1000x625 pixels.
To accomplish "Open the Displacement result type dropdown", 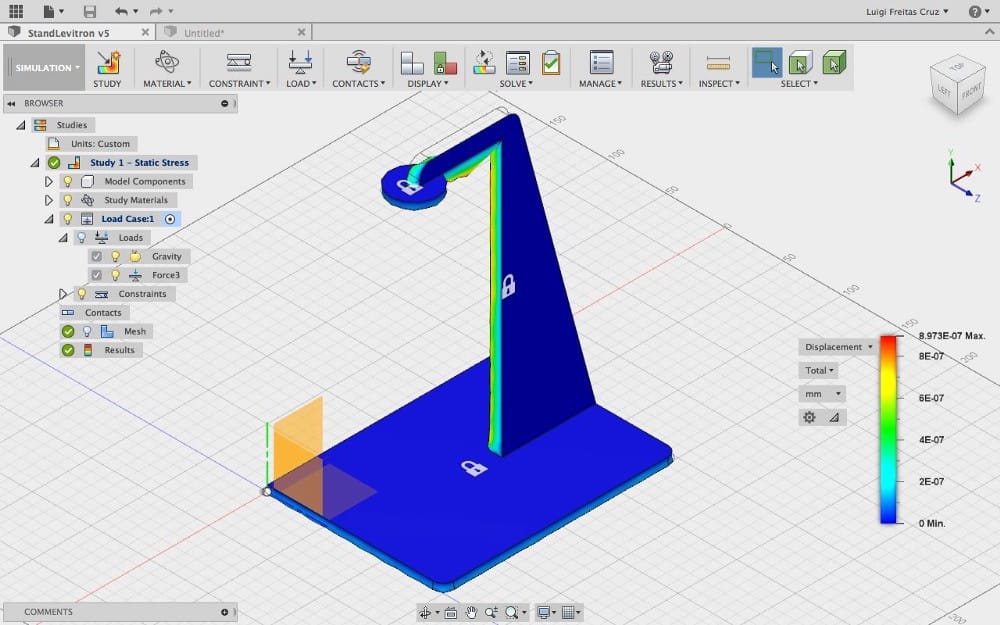I will (x=838, y=347).
